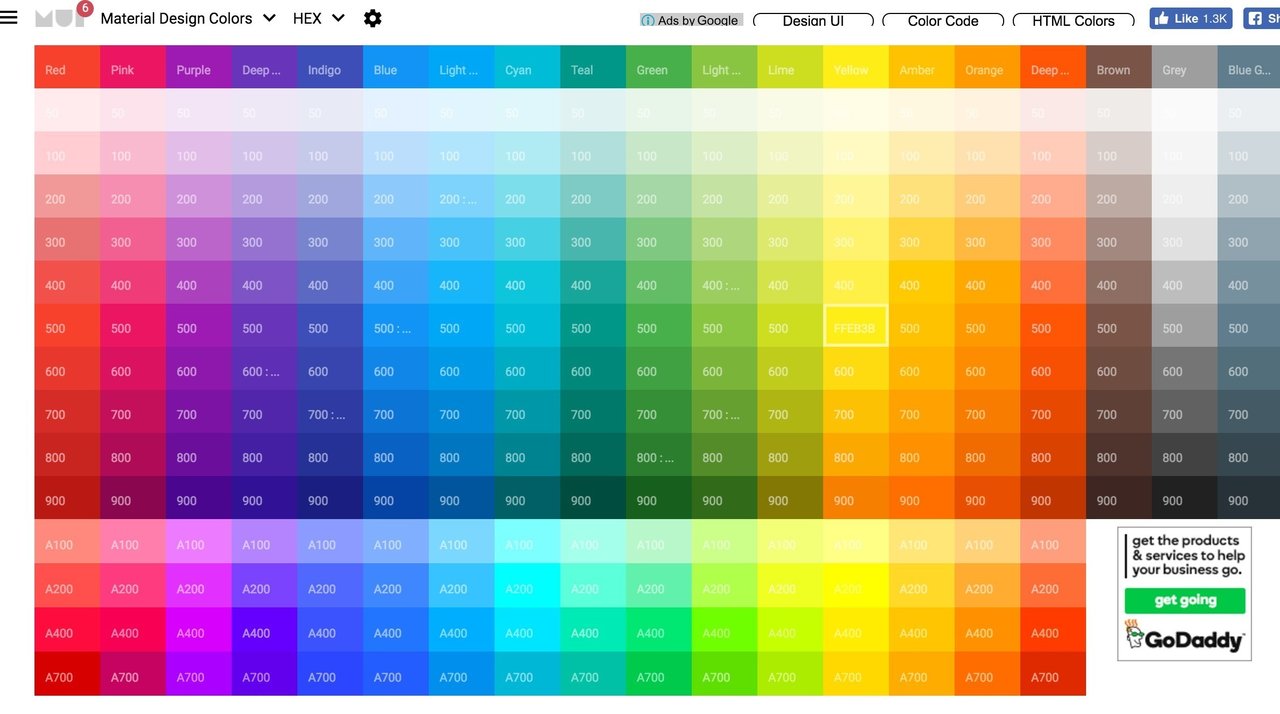Select the Deep Orange A700 swatch
Viewport: 1280px width, 714px height.
[x=1052, y=676]
